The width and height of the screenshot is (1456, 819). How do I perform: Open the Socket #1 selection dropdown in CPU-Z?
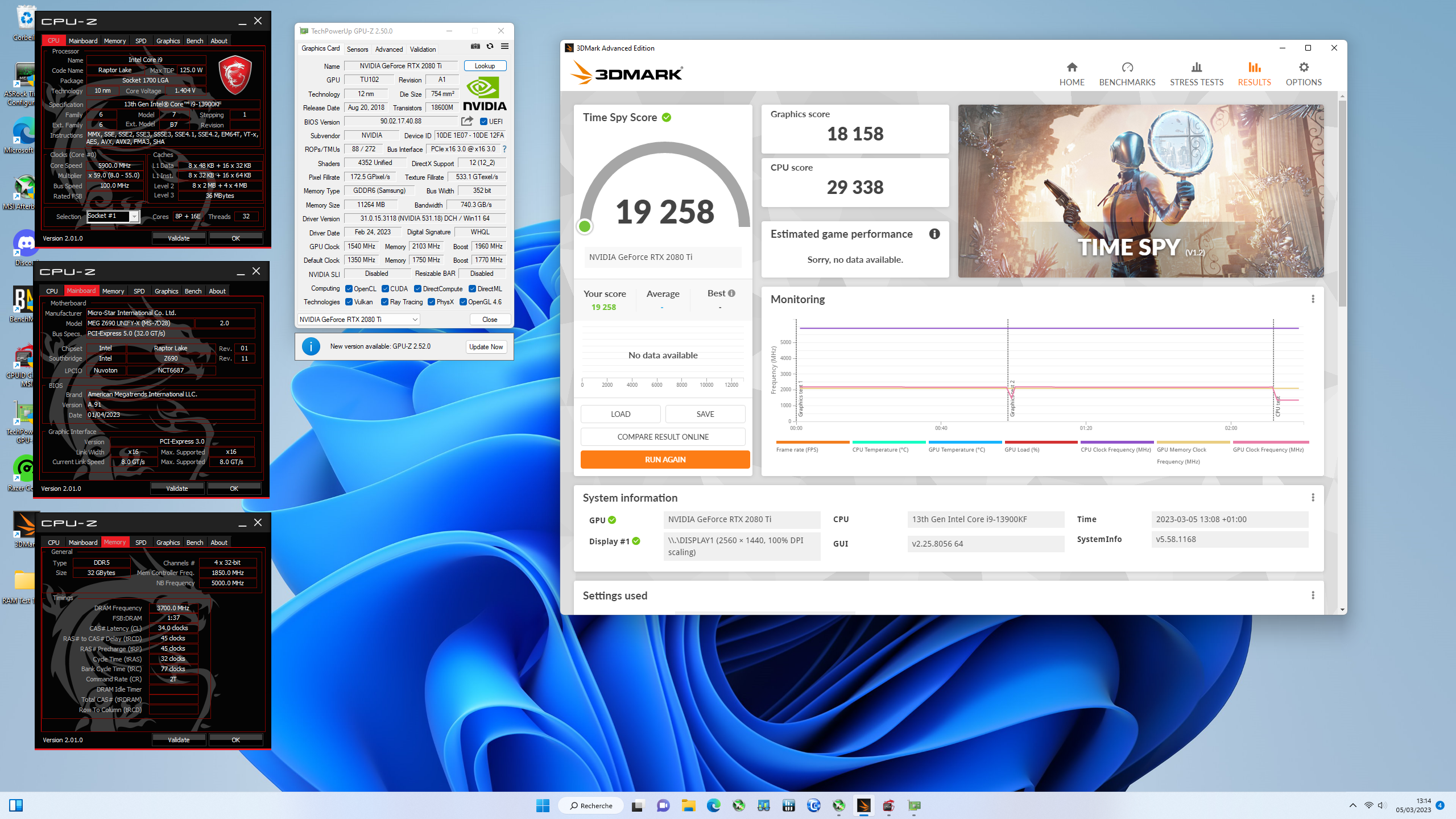[x=113, y=216]
